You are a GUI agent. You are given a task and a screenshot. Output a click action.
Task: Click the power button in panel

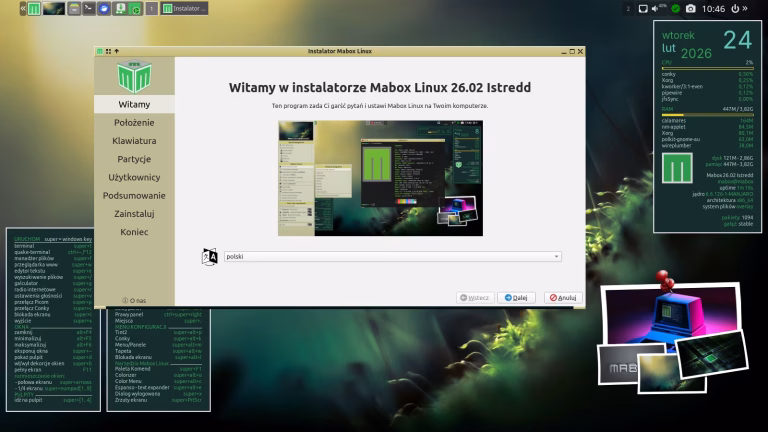[735, 9]
